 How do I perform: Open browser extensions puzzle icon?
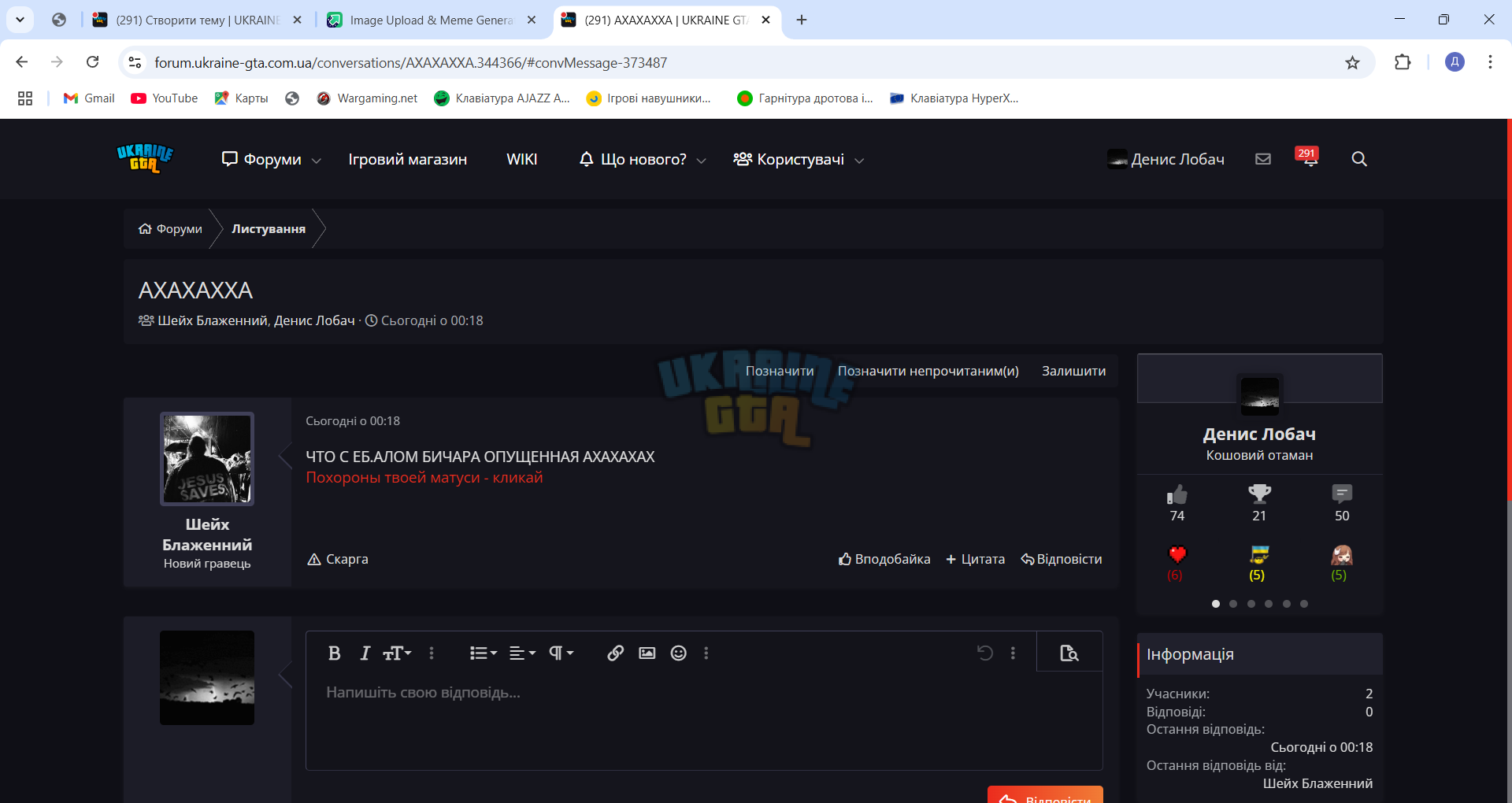coord(1403,62)
